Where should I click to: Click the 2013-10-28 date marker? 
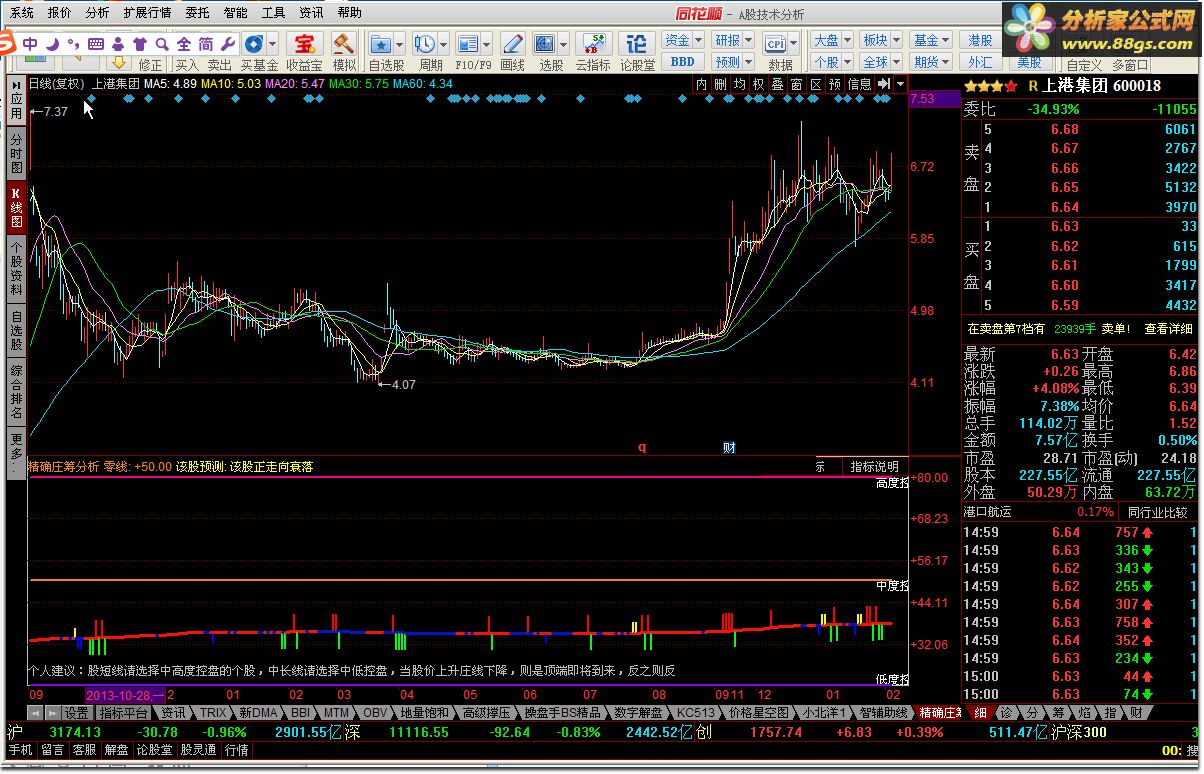click(x=127, y=694)
